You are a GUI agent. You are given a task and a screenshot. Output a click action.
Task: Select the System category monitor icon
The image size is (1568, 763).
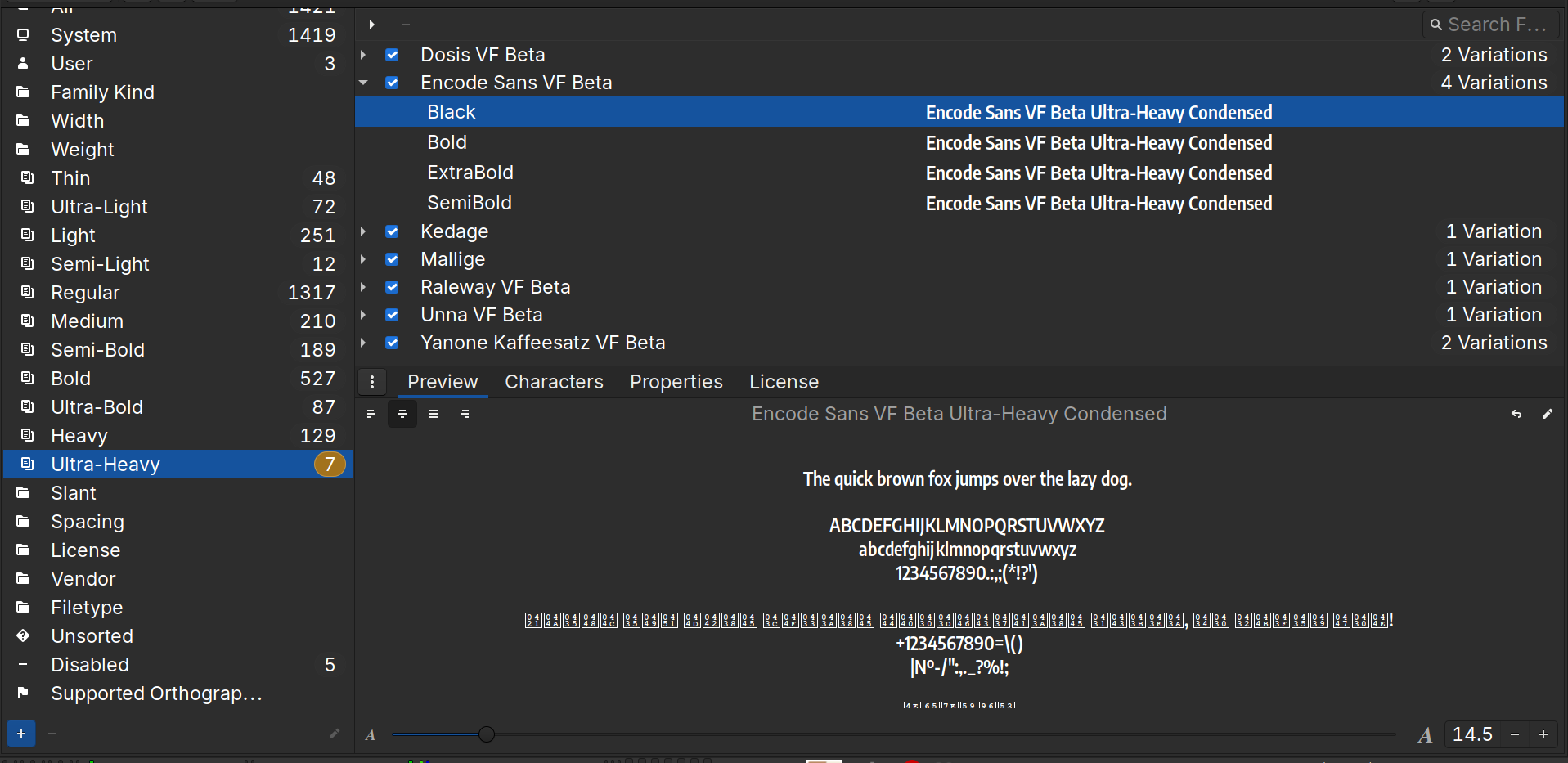(x=24, y=35)
